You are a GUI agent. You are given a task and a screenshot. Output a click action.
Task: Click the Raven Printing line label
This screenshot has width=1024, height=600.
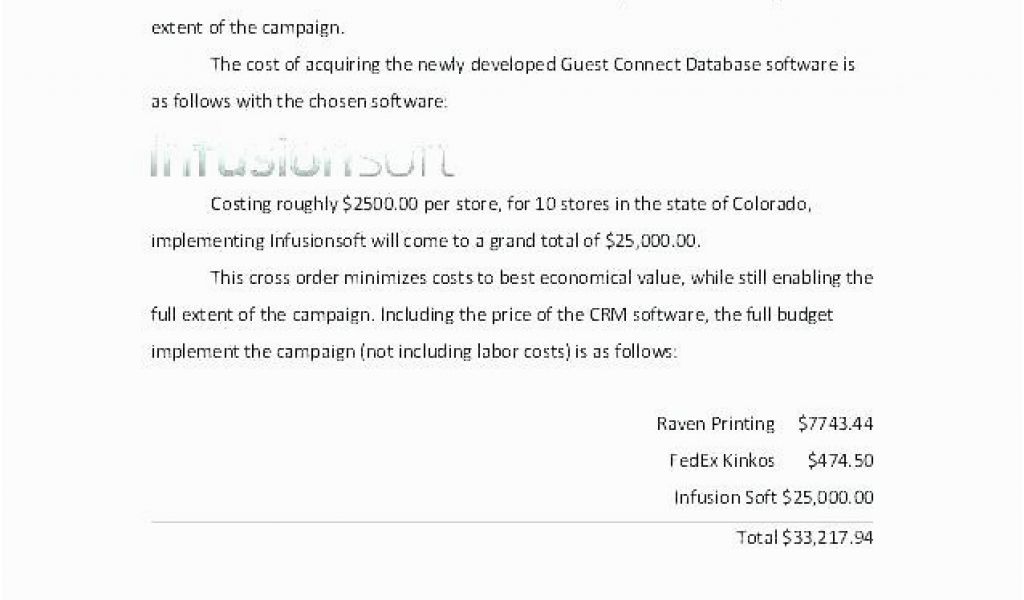(x=716, y=424)
